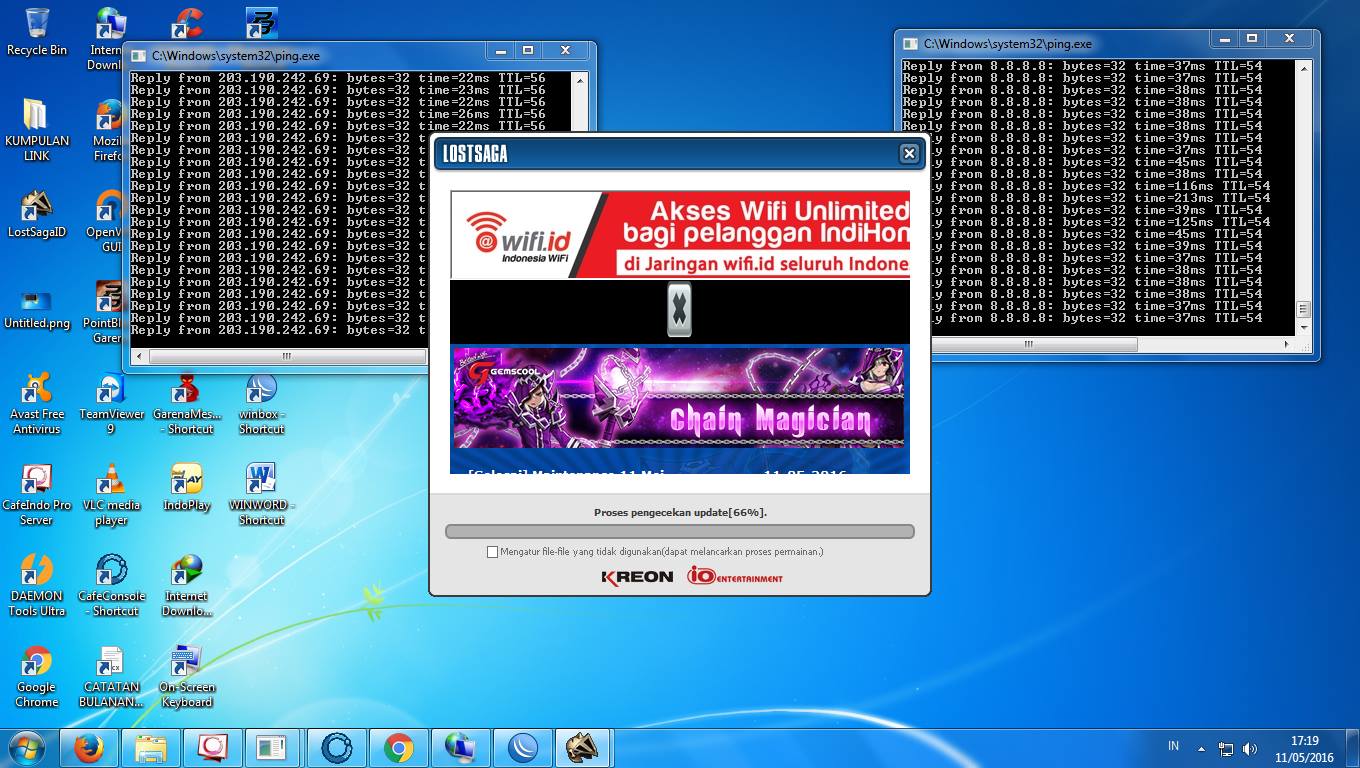The width and height of the screenshot is (1360, 768).
Task: Click the Show desktop strip past the clock
Action: [1352, 748]
